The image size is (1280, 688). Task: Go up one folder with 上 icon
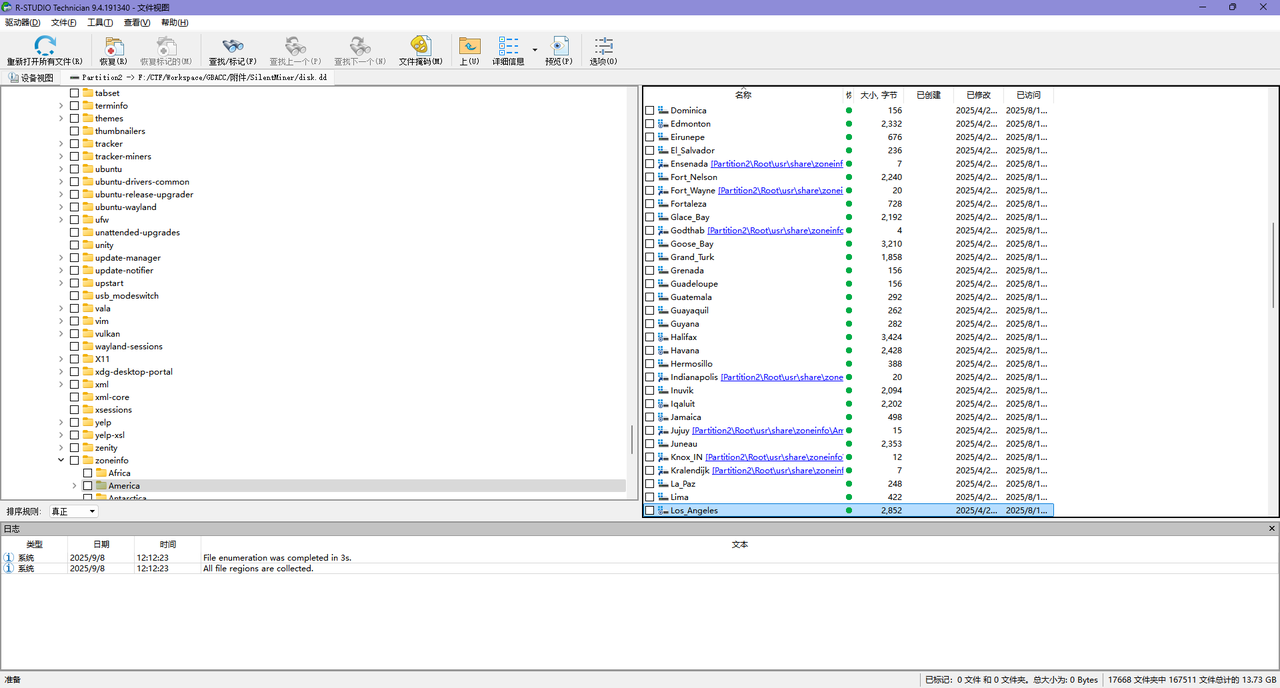[469, 46]
